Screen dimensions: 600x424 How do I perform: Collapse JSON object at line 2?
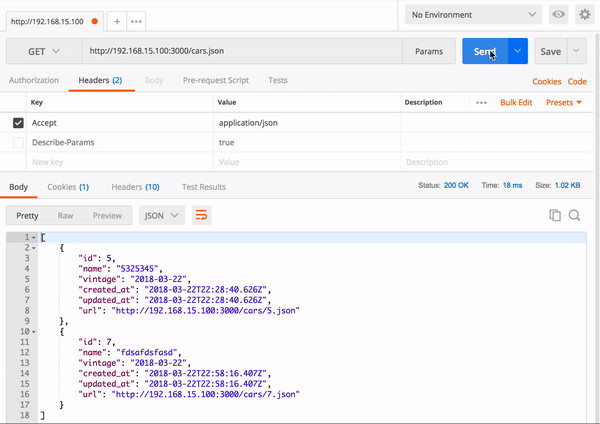coord(34,248)
